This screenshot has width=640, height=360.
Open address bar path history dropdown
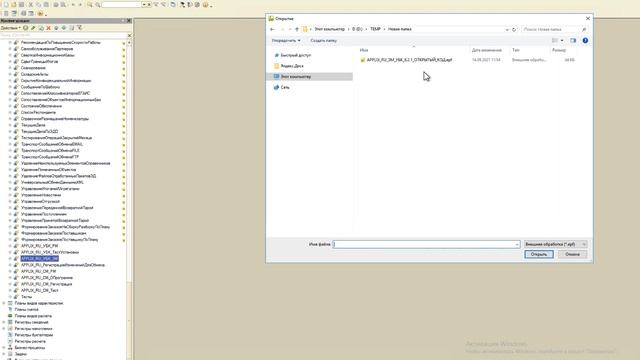[507, 29]
